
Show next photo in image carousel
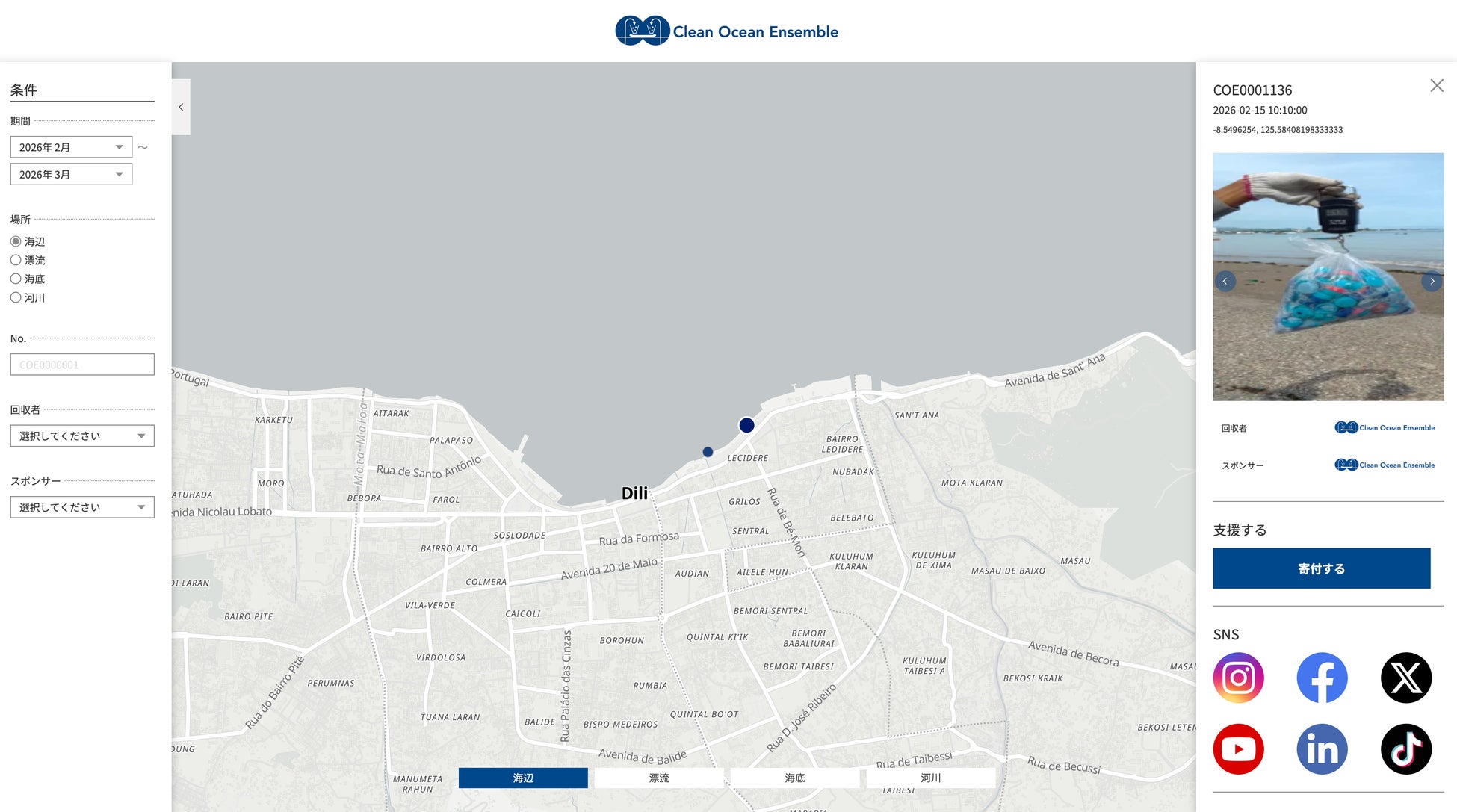pyautogui.click(x=1432, y=282)
